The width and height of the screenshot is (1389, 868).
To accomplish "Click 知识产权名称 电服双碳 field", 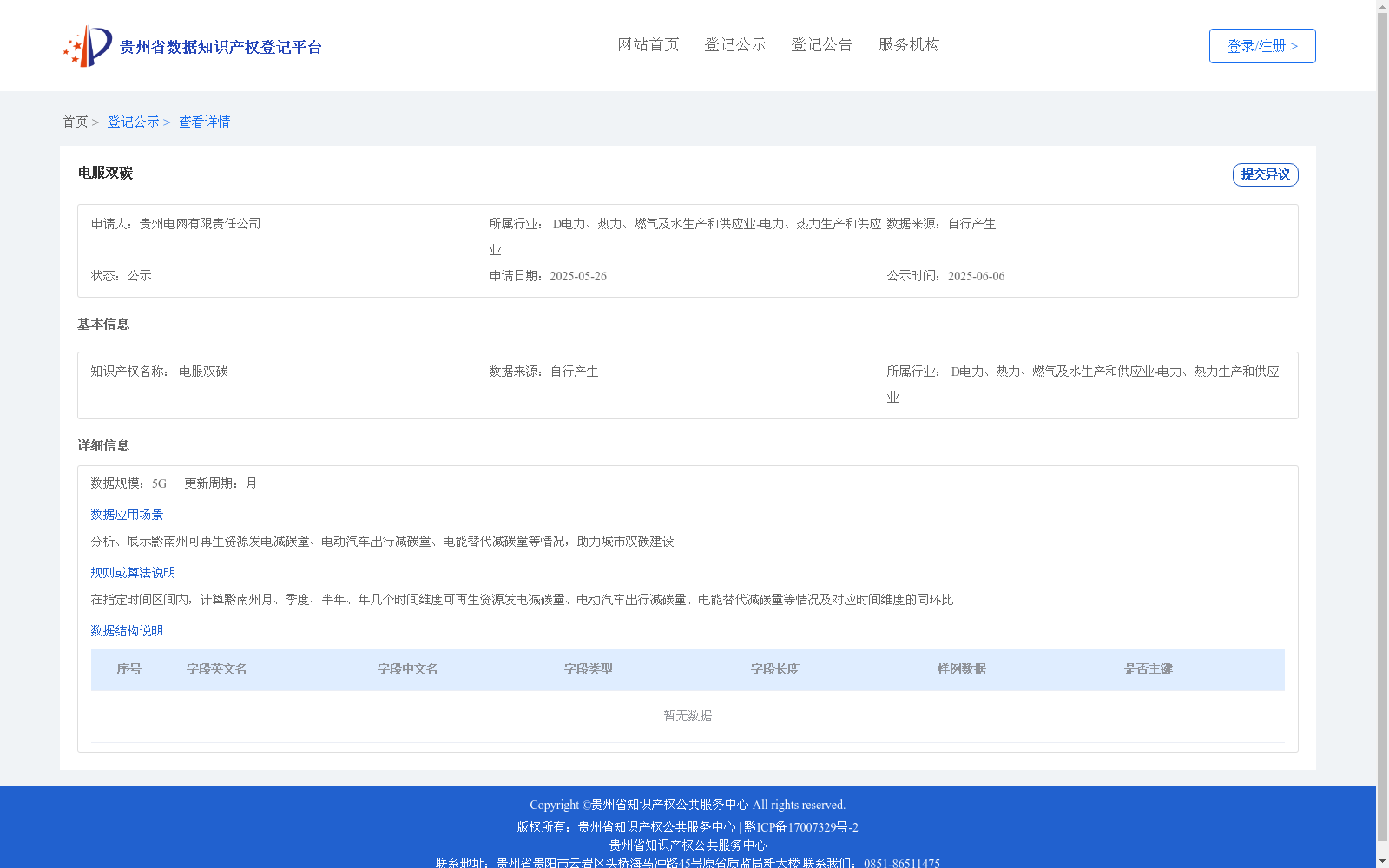I will [x=160, y=372].
